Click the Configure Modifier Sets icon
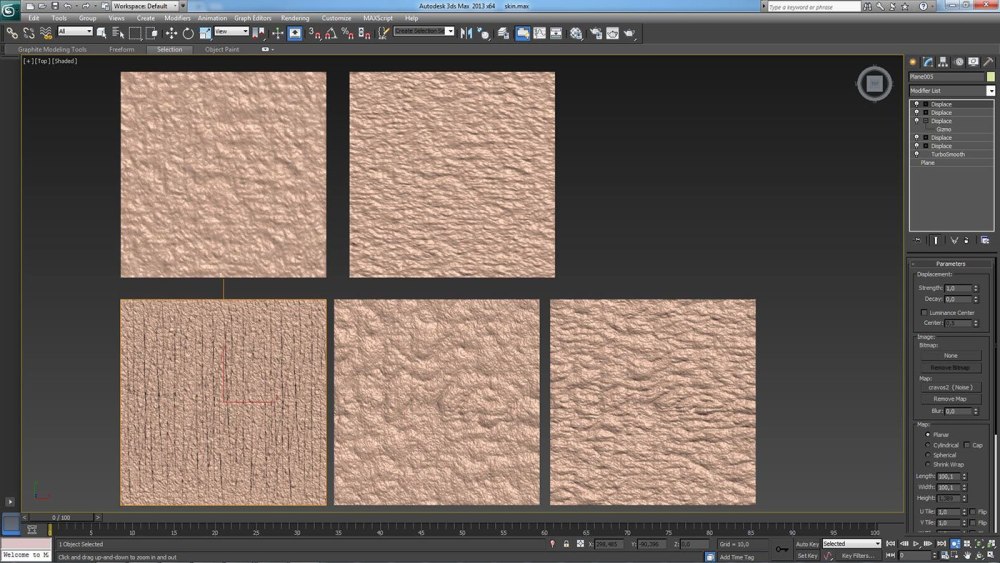1000x563 pixels. (x=985, y=240)
